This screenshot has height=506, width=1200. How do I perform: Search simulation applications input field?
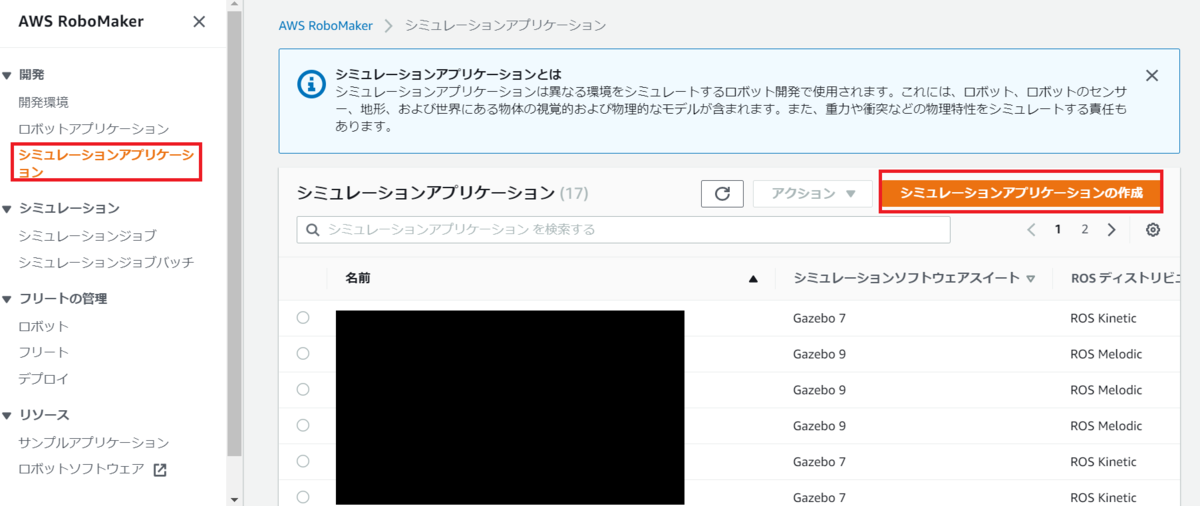[623, 230]
